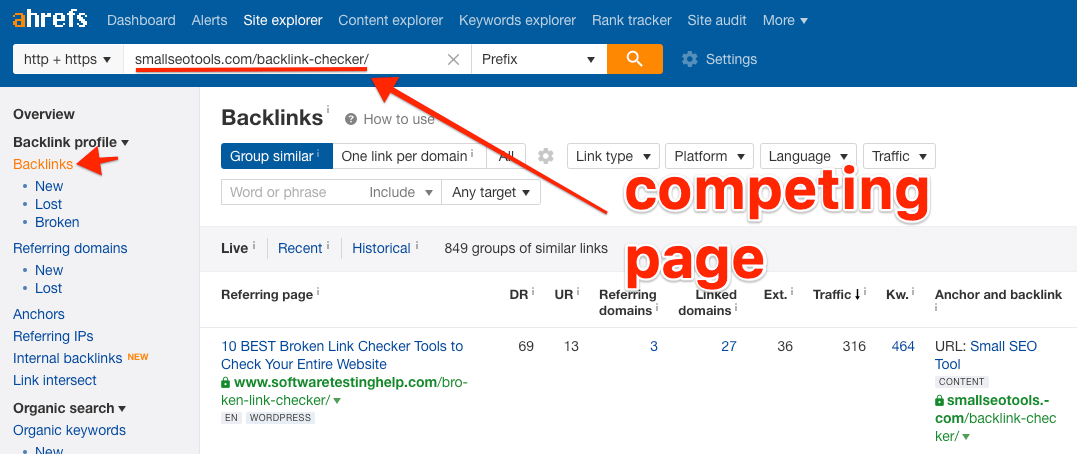1077x454 pixels.
Task: Click linked domains value 27
Action: point(729,346)
